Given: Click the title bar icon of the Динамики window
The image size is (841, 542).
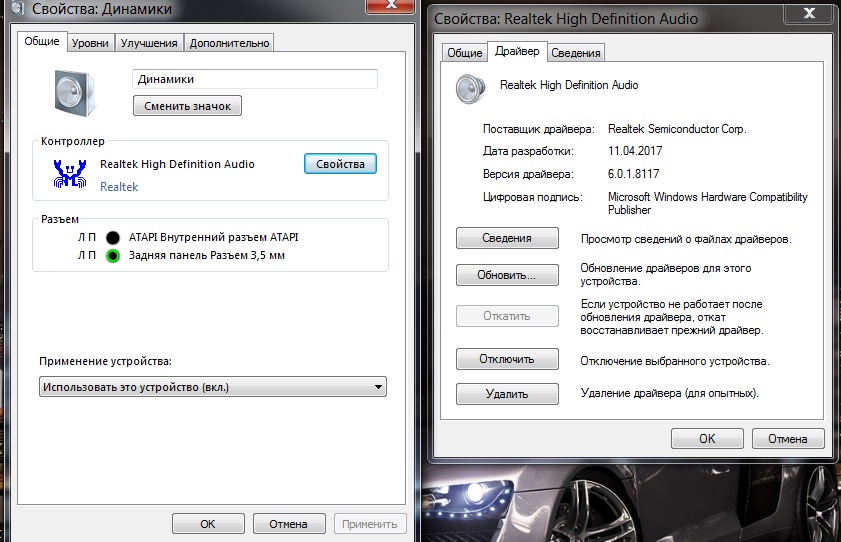Looking at the screenshot, I should [18, 8].
